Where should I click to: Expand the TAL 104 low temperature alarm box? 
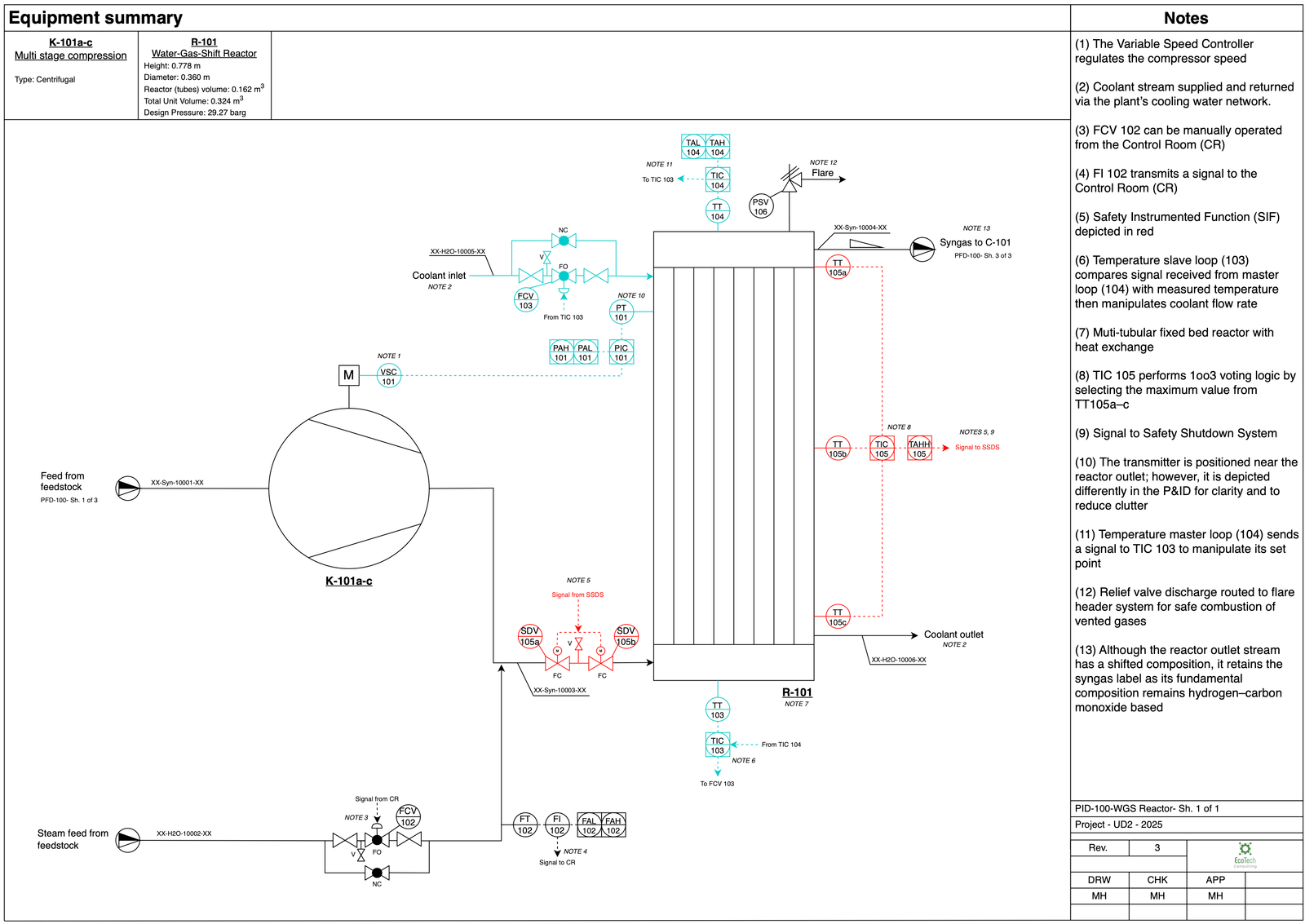tap(692, 147)
